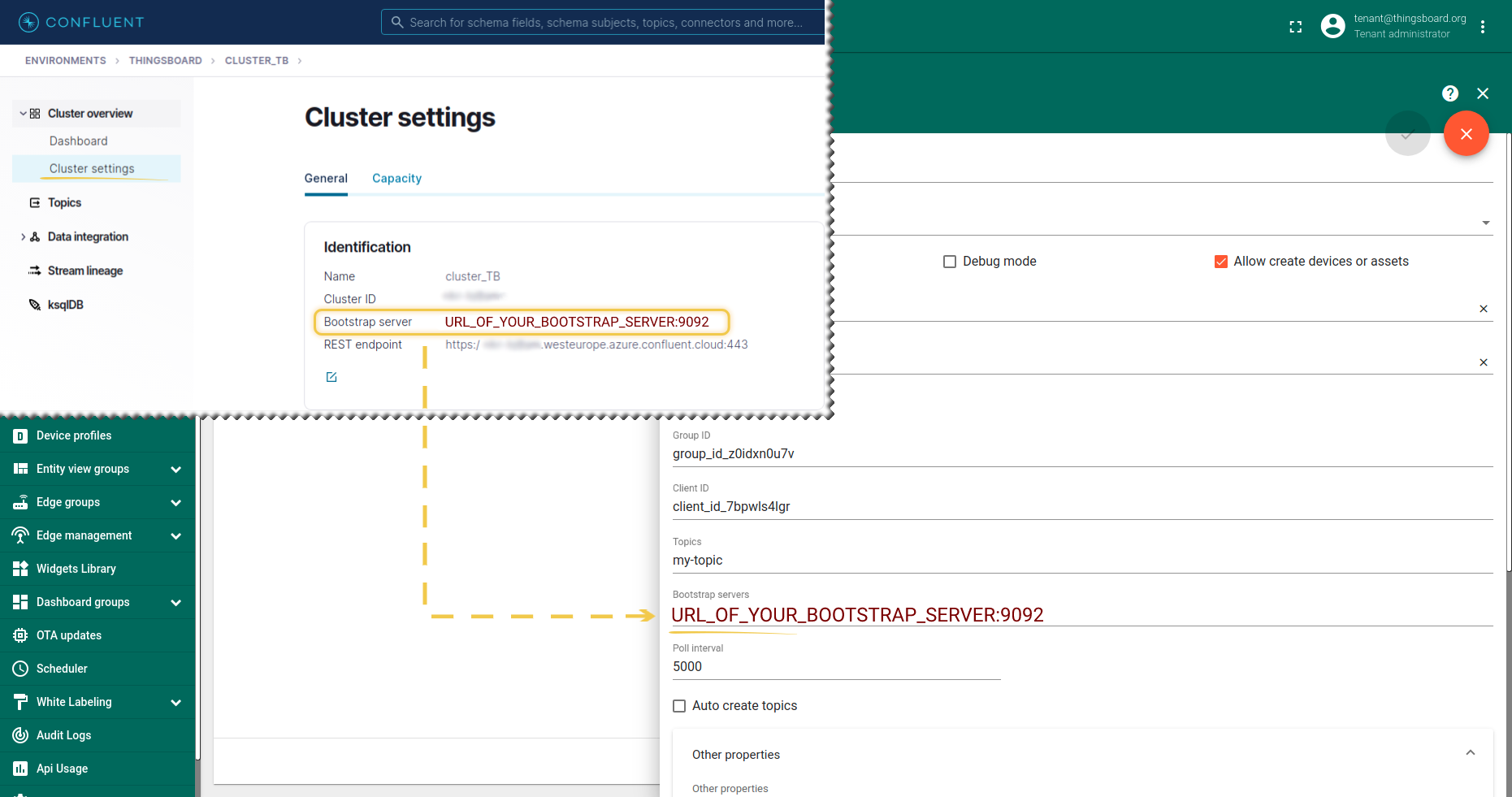
Task: Check the Auto create topics box
Action: point(679,706)
